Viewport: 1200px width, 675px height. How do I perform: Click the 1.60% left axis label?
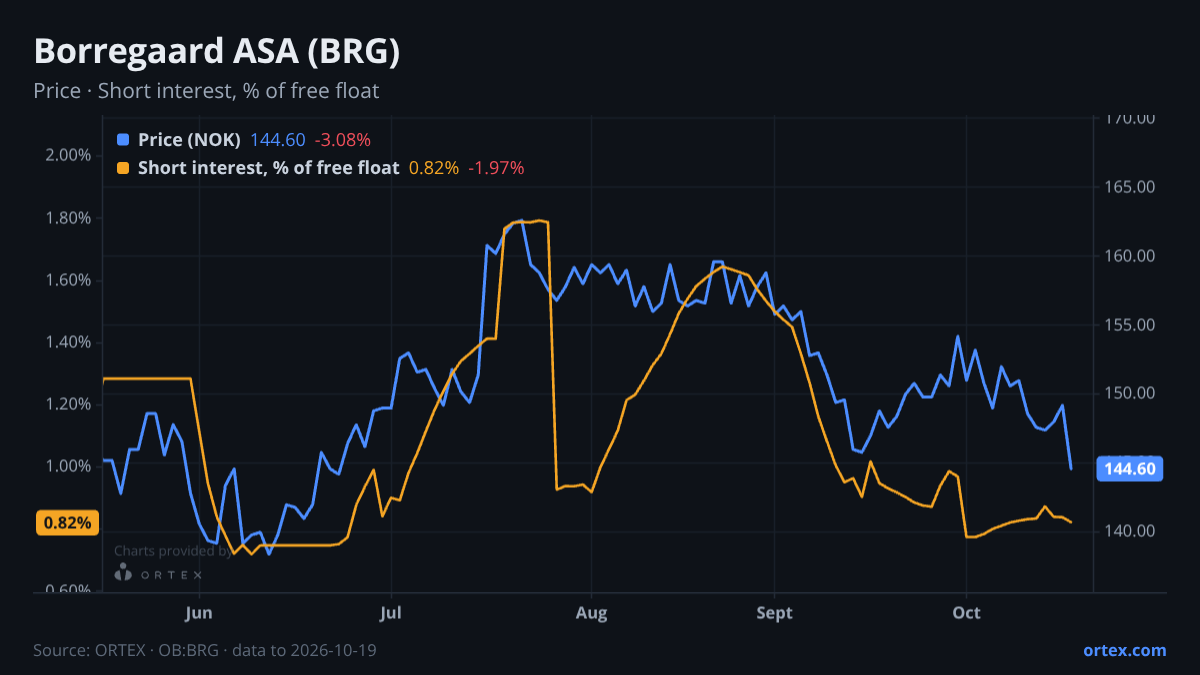(68, 280)
